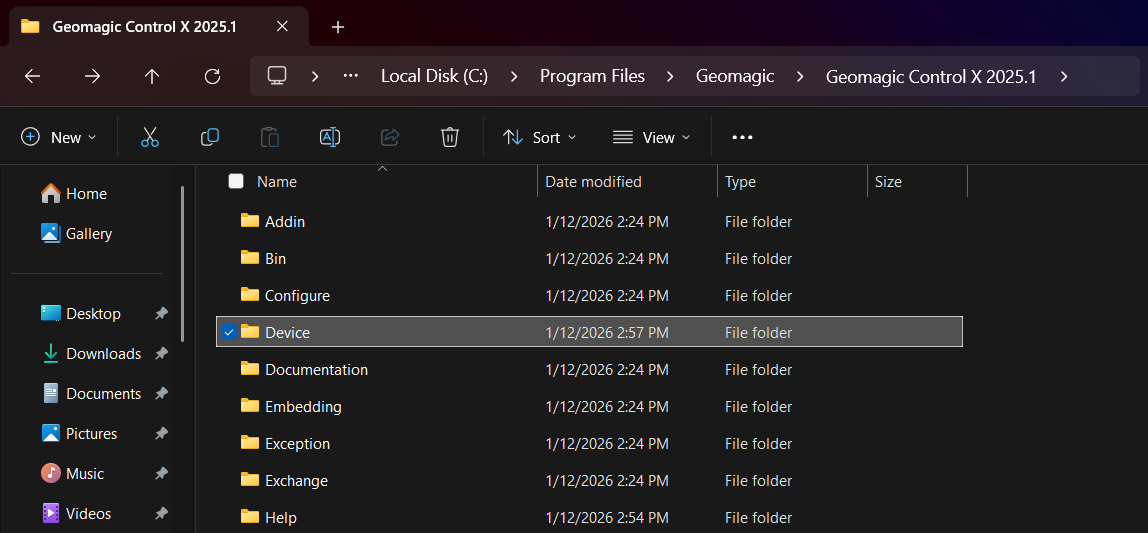Open Pictures from quick access
Image resolution: width=1148 pixels, height=533 pixels.
coord(79,433)
